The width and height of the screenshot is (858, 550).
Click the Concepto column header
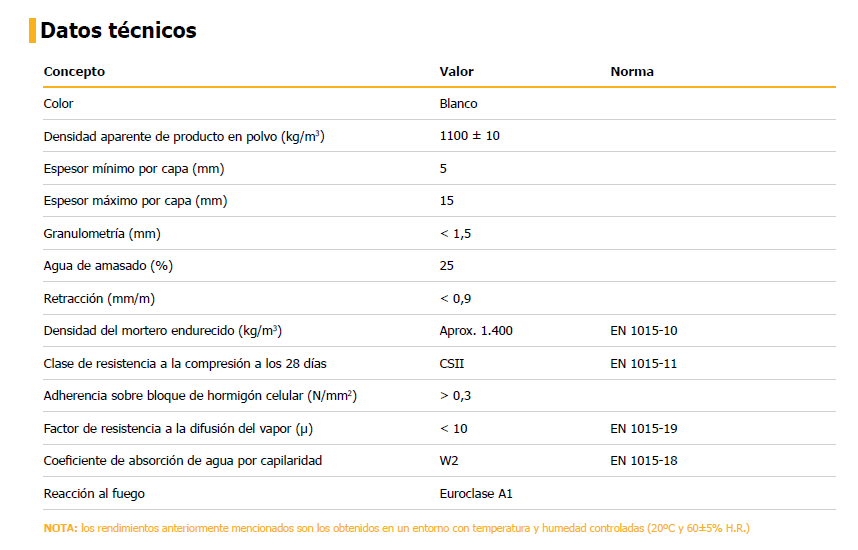(x=74, y=72)
